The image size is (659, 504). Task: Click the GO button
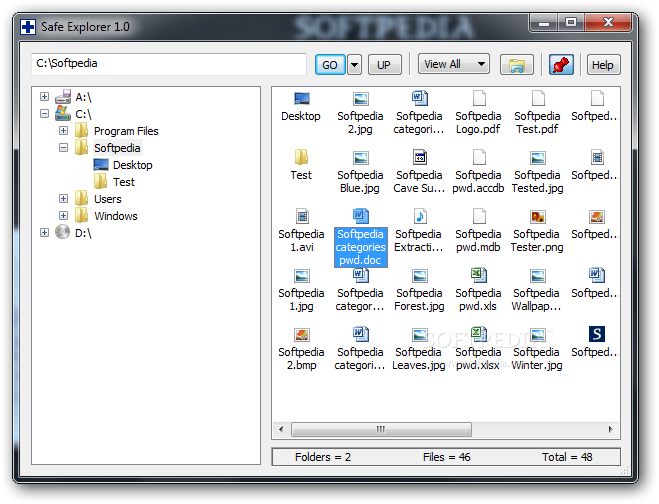(330, 65)
